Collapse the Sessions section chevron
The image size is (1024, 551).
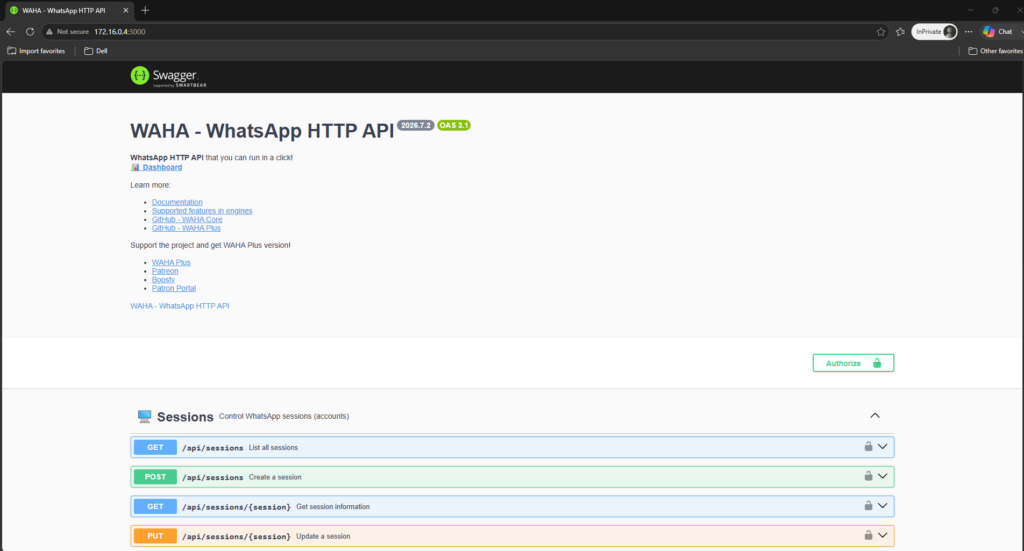coord(875,416)
